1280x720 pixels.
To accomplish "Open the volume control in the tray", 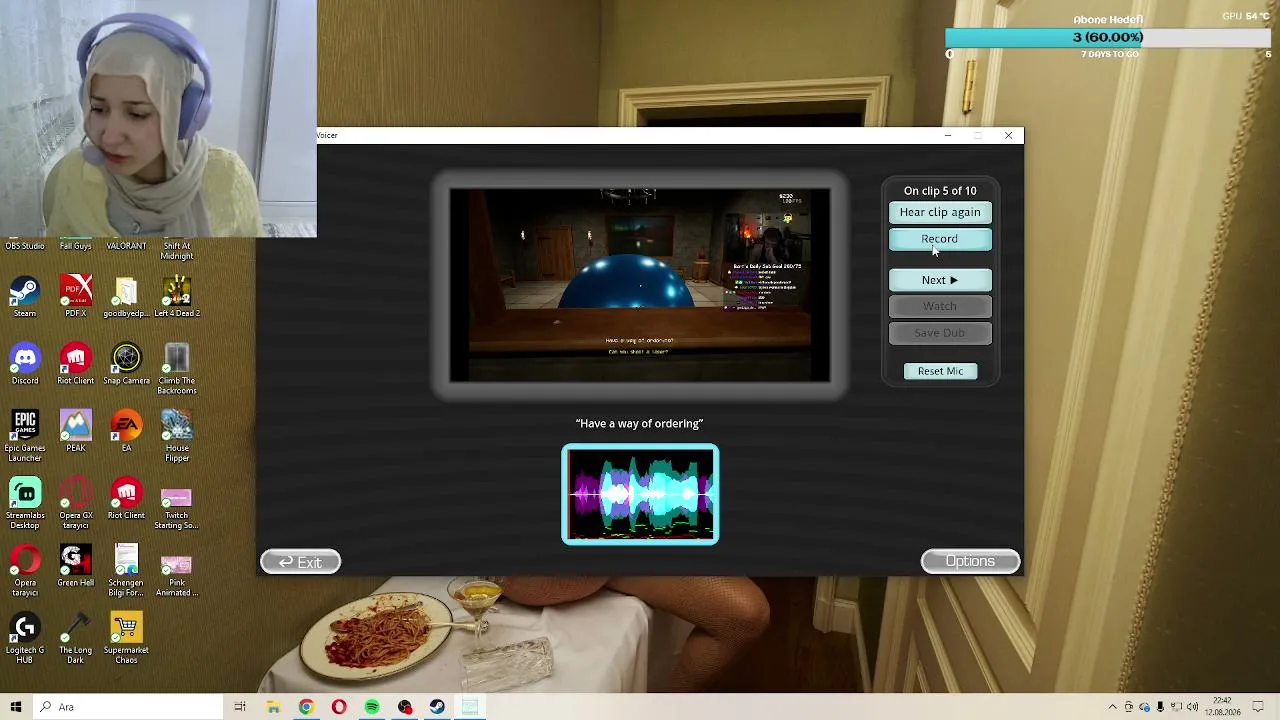I will pyautogui.click(x=1192, y=707).
